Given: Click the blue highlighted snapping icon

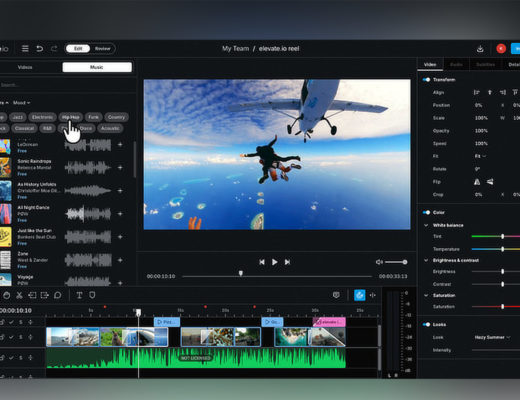Looking at the screenshot, I should (x=360, y=295).
